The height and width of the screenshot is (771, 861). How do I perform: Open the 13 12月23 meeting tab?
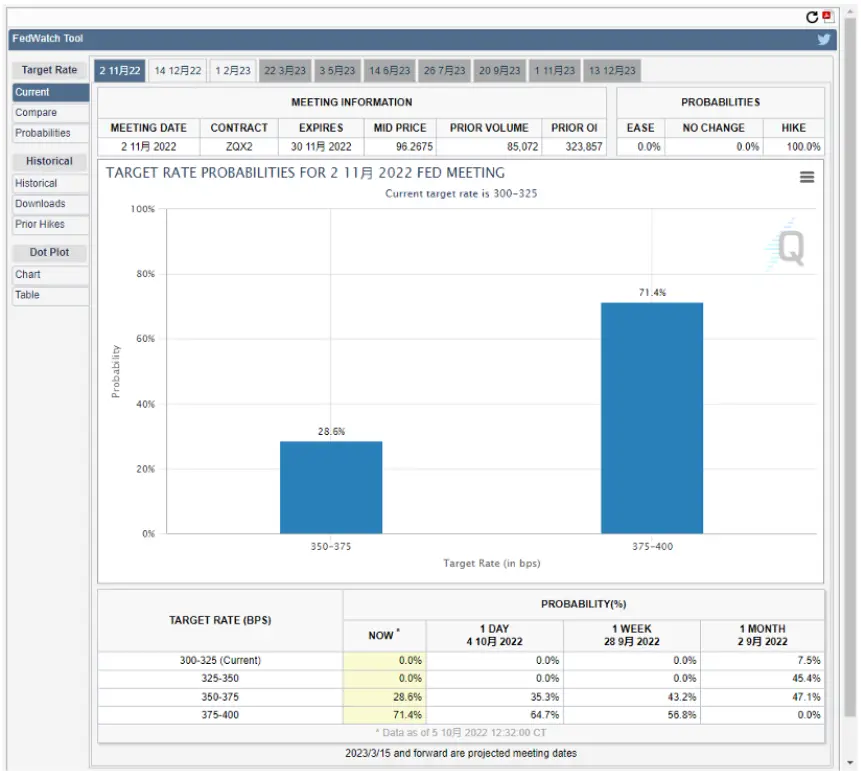point(612,70)
